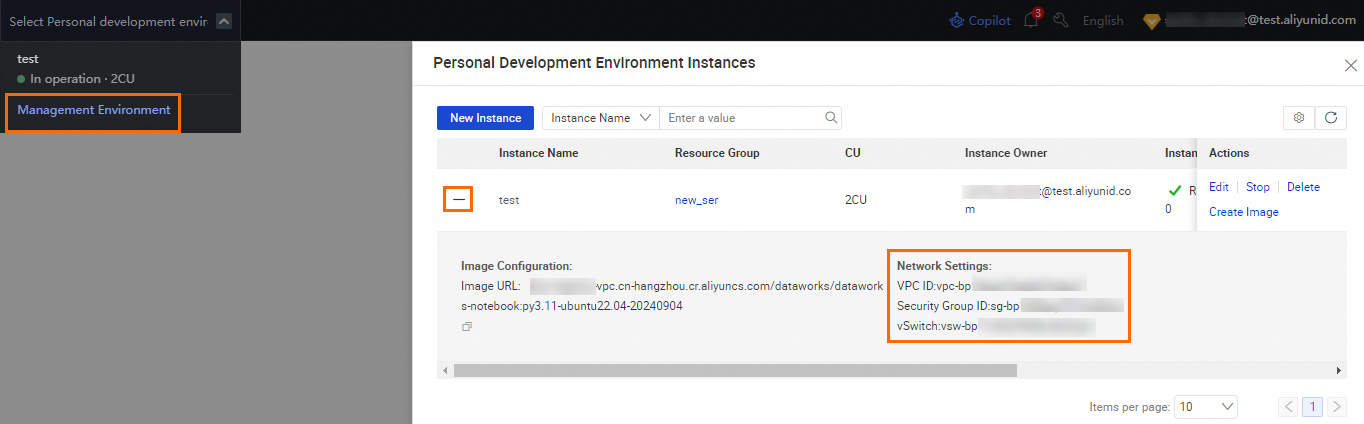Collapse the personal development environment selector

tap(225, 20)
